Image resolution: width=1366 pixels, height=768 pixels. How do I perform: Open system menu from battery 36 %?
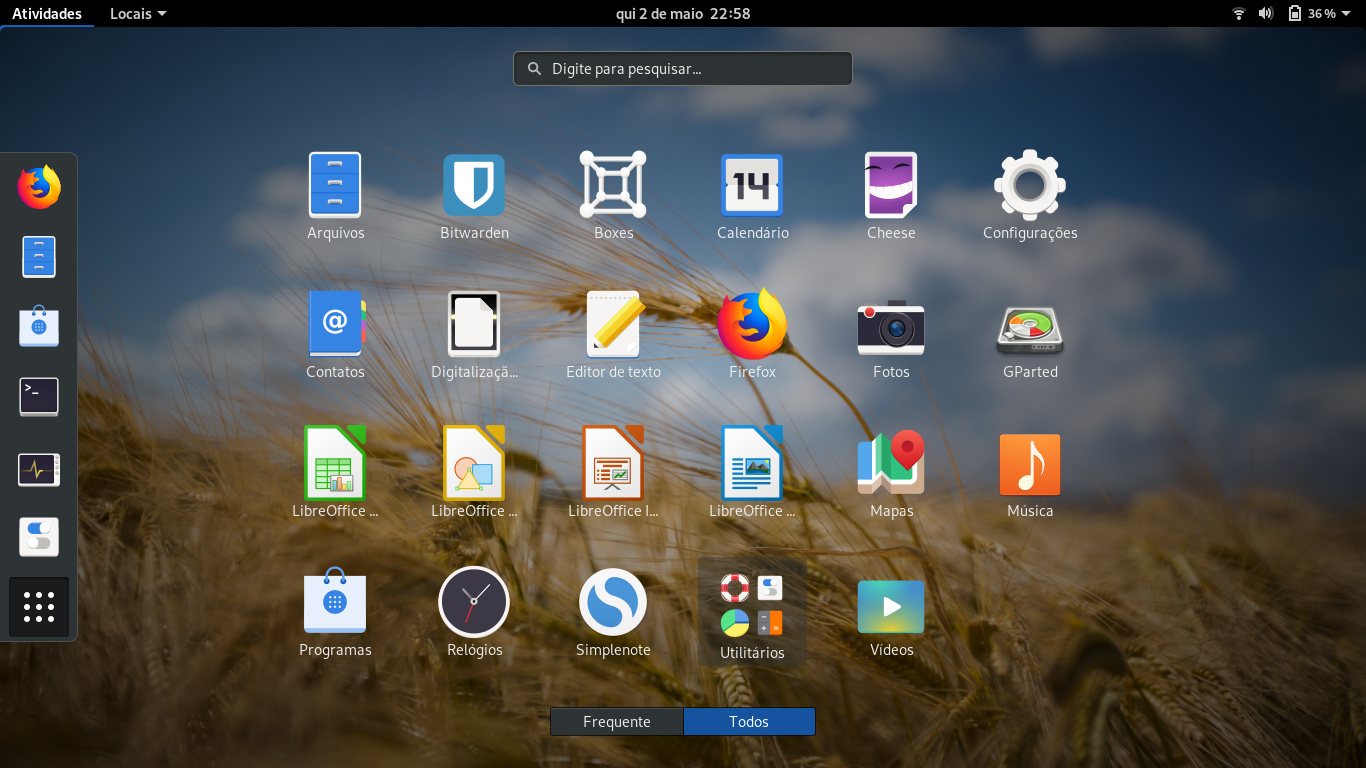[x=1320, y=13]
